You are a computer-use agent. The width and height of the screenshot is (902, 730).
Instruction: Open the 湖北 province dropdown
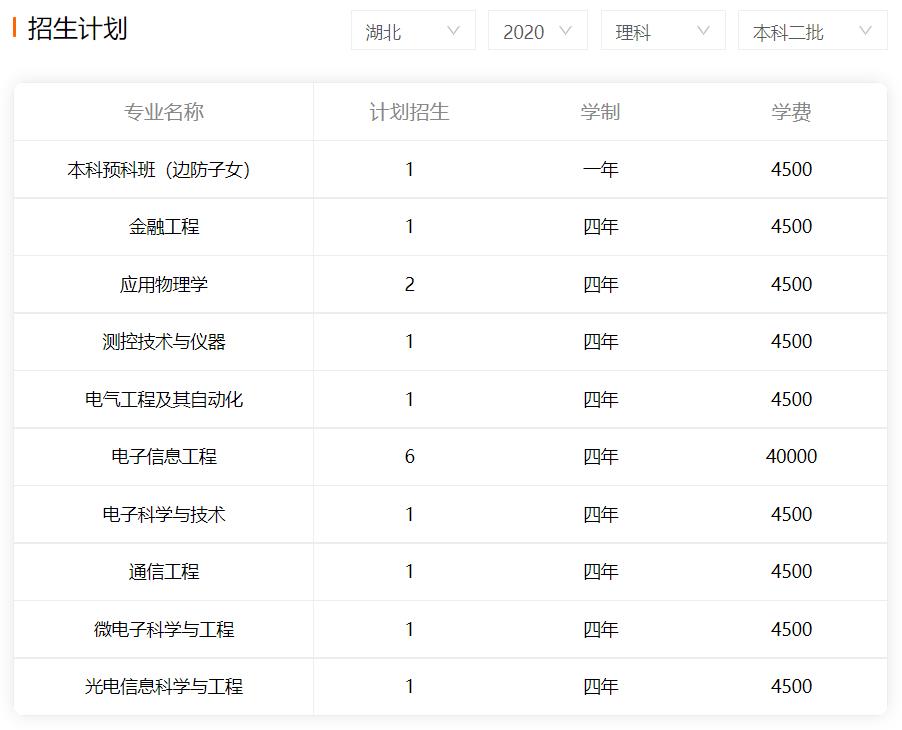[x=412, y=31]
